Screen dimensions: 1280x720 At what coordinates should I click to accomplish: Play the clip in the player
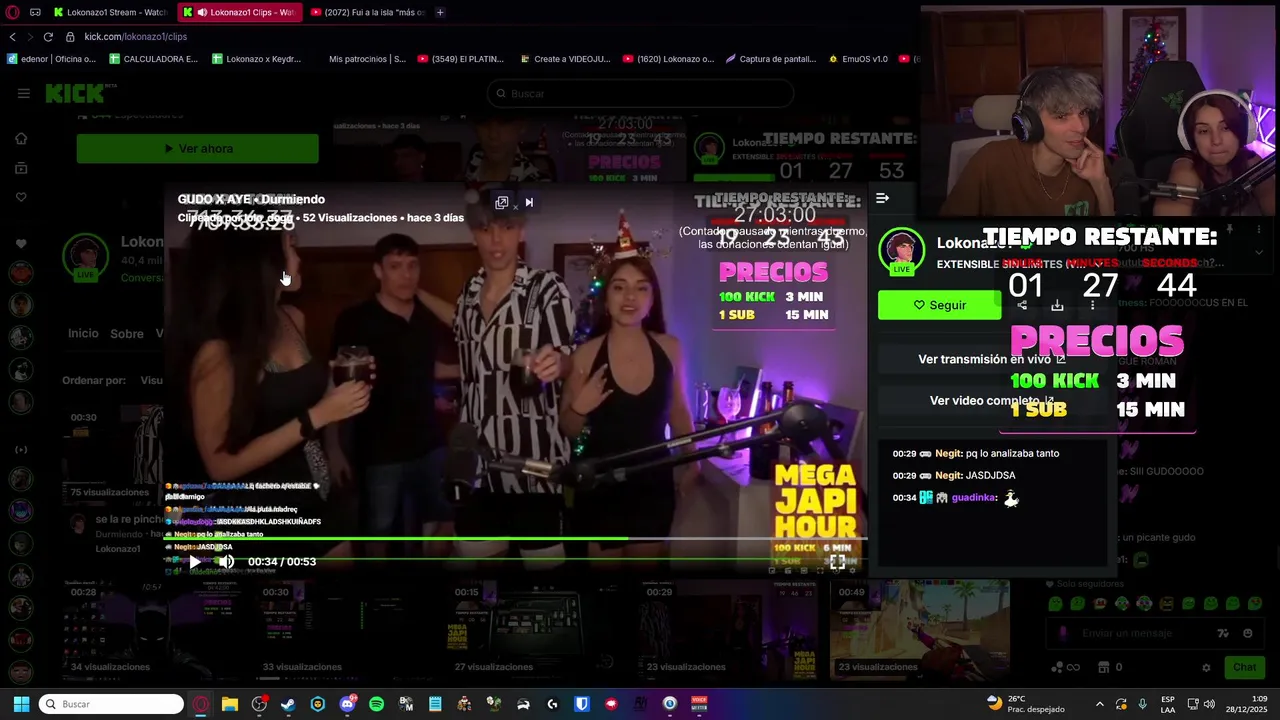coord(194,562)
